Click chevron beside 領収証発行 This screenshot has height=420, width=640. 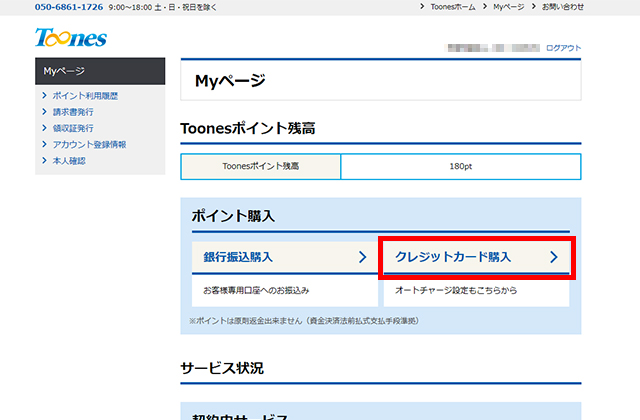coord(44,128)
